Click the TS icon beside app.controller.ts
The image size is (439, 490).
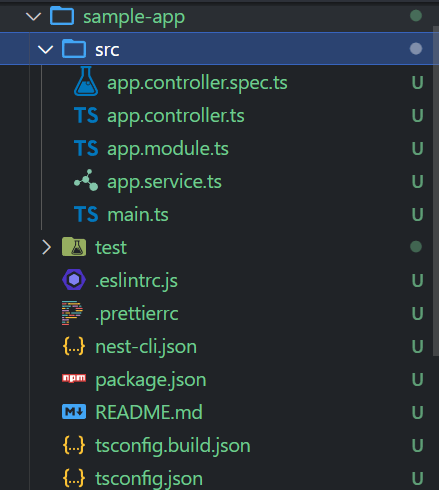tap(86, 115)
